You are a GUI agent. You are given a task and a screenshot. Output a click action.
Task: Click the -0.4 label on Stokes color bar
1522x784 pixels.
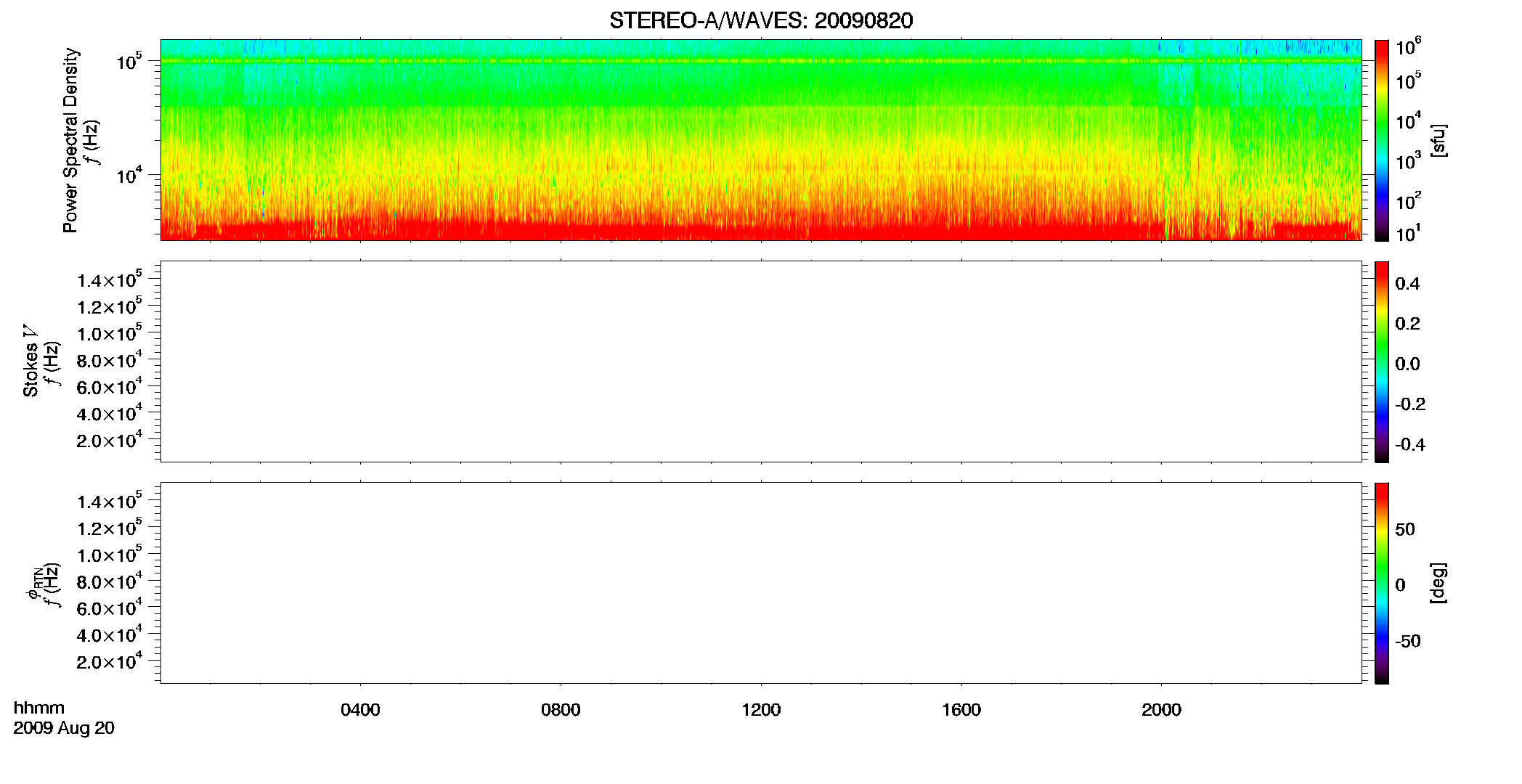click(x=1410, y=444)
